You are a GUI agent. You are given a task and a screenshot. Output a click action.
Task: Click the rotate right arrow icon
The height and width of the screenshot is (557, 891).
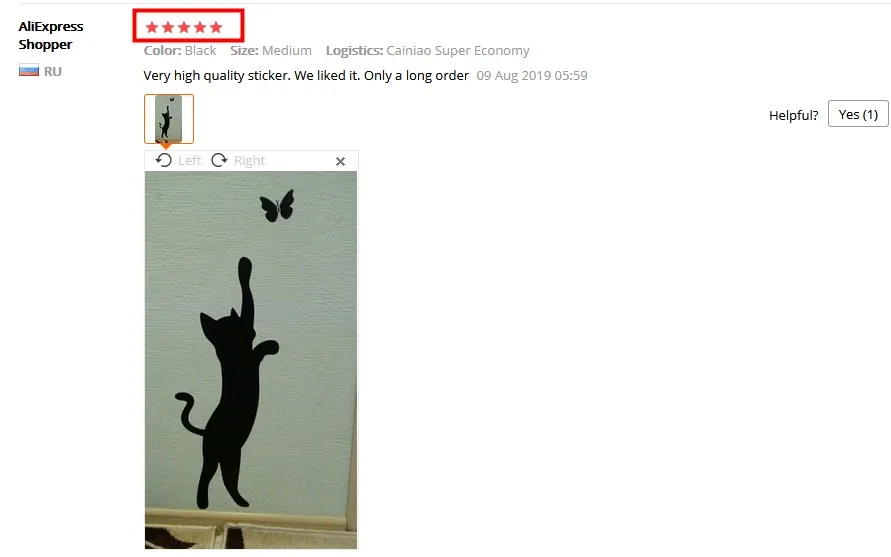pos(219,160)
